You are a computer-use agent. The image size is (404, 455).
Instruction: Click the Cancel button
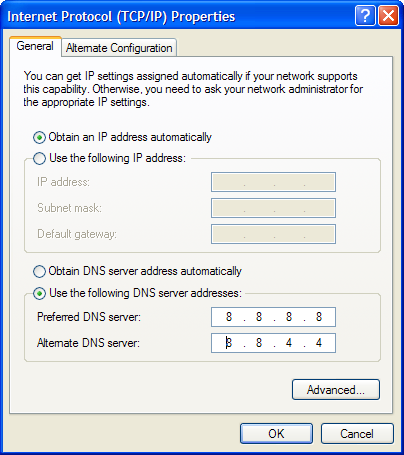357,434
